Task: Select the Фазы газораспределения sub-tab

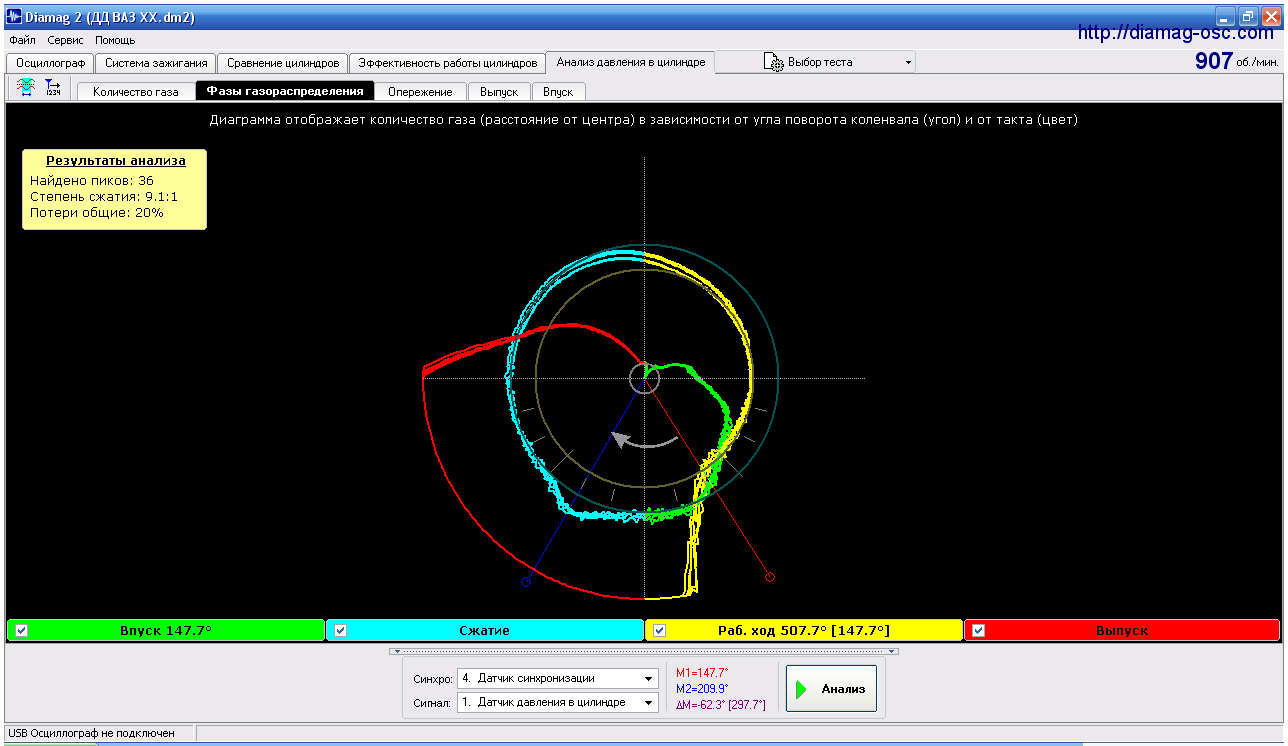Action: coord(285,91)
